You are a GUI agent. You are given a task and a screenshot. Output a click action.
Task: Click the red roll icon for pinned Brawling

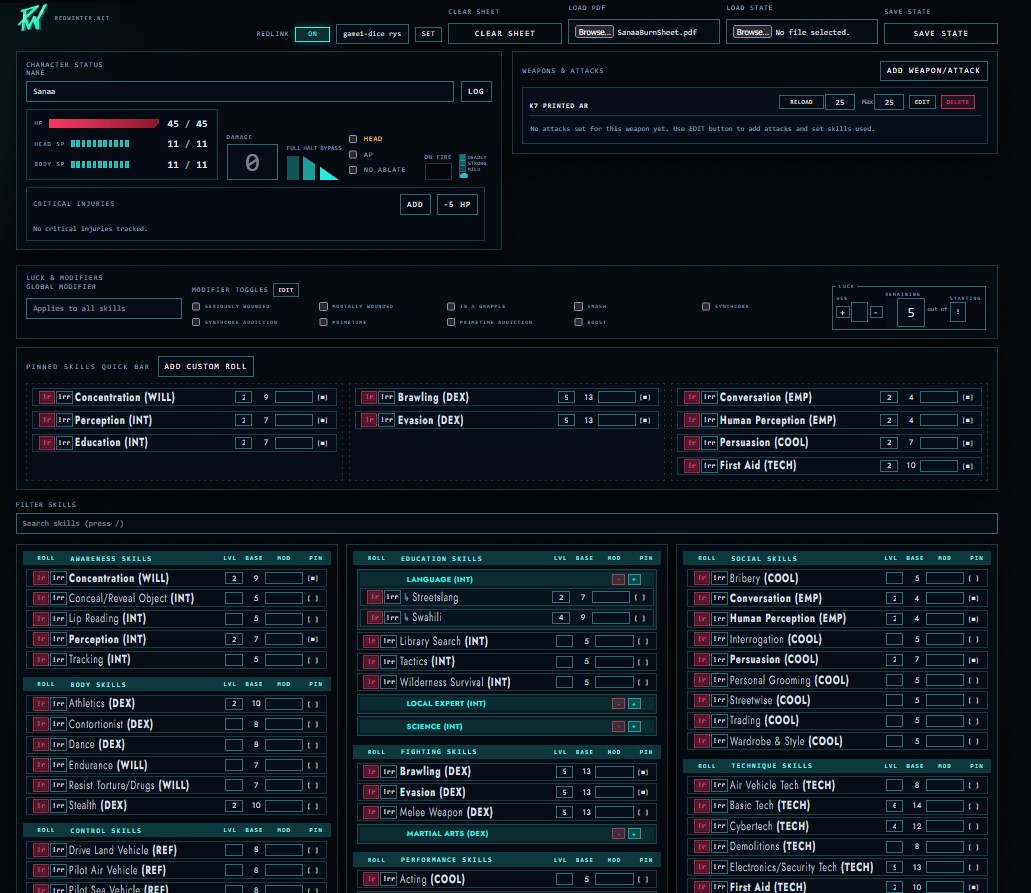pos(369,397)
